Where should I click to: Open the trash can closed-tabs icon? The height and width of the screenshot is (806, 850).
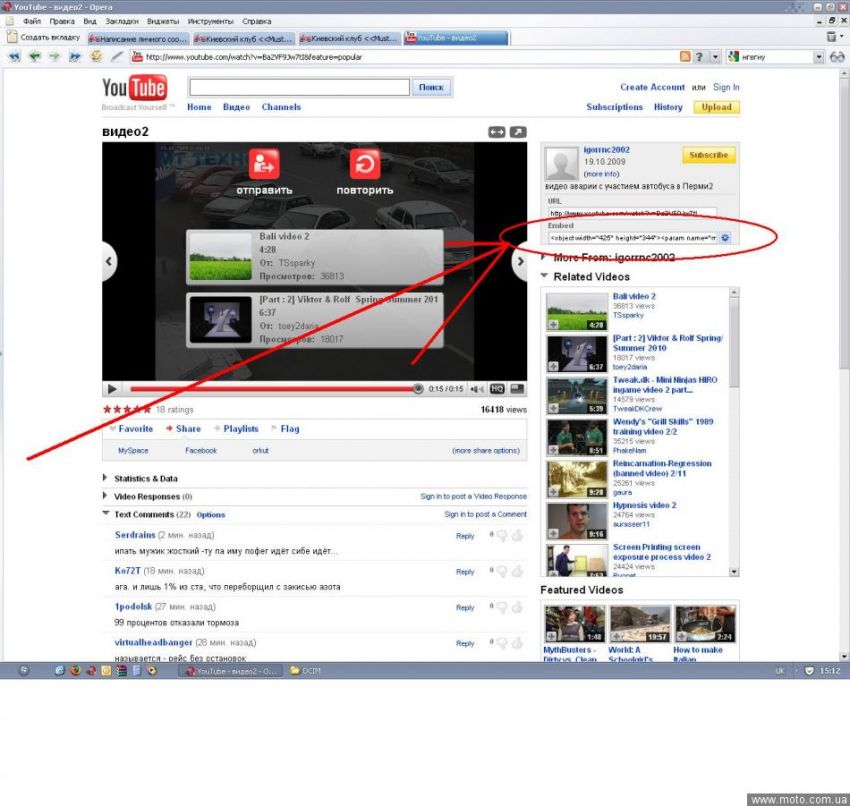tap(832, 37)
